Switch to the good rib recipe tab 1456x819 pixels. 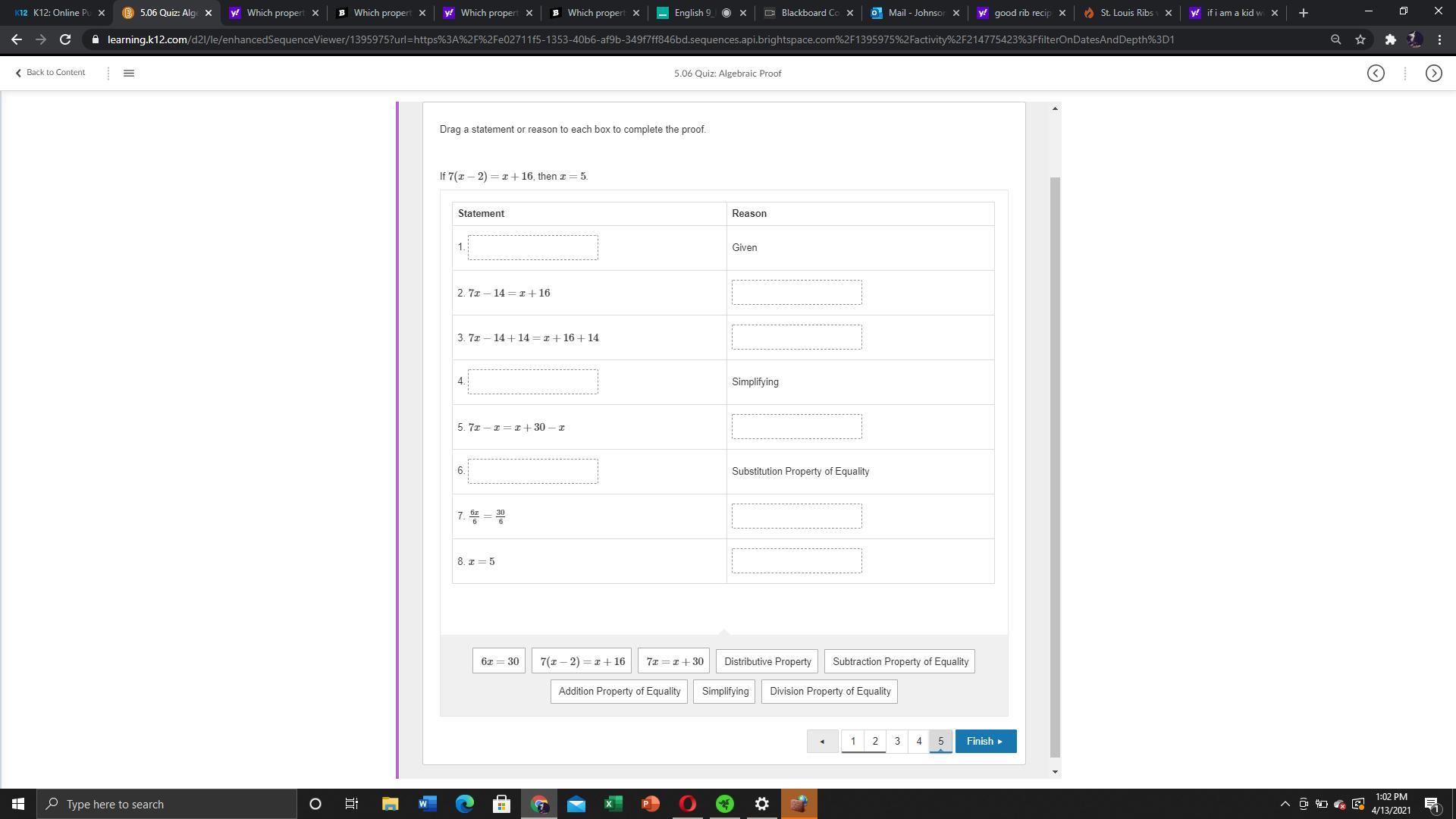click(x=1021, y=13)
